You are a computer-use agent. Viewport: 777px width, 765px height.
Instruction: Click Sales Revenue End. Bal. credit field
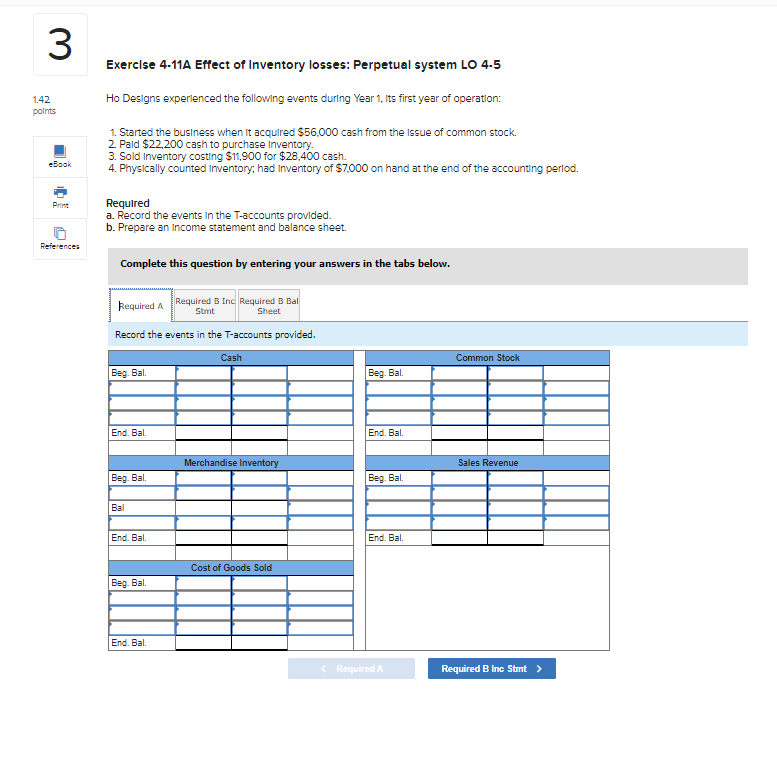[x=515, y=538]
